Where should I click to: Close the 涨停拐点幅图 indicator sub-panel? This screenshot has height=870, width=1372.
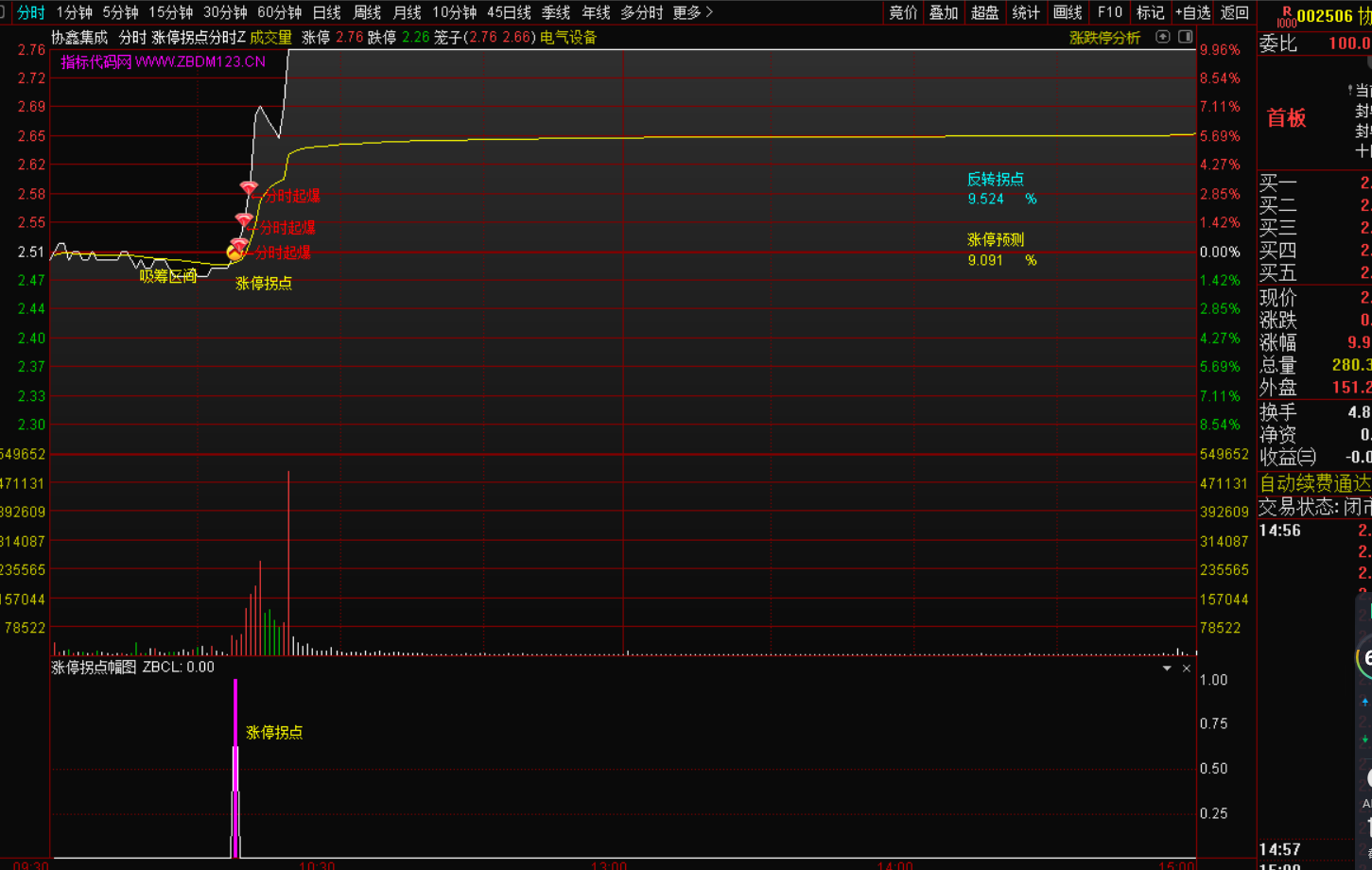[x=1187, y=669]
